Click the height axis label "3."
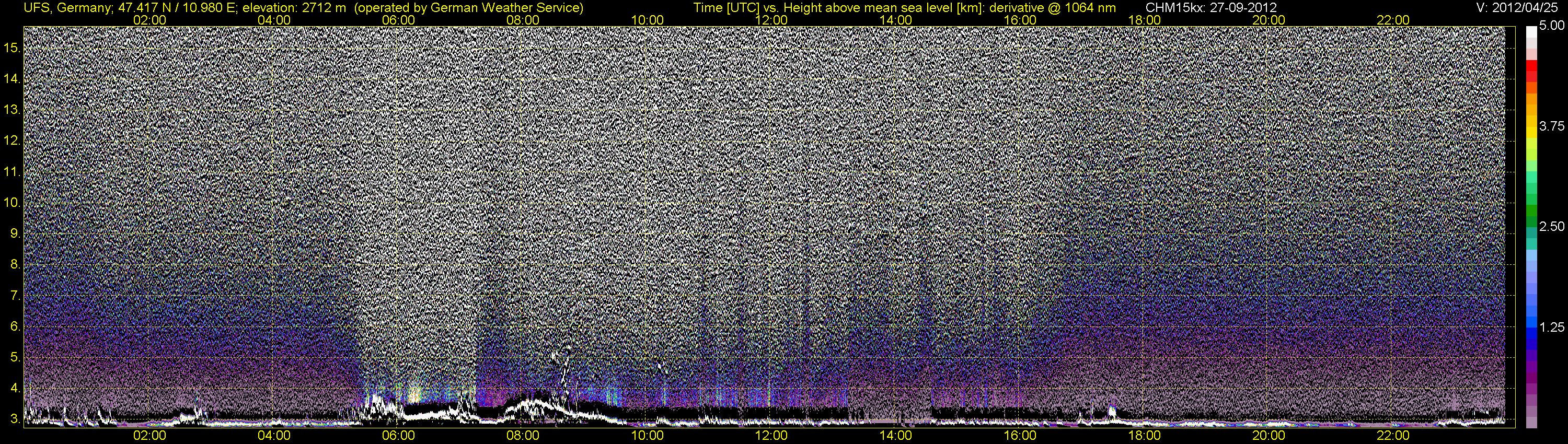This screenshot has height=444, width=1568. pos(16,419)
